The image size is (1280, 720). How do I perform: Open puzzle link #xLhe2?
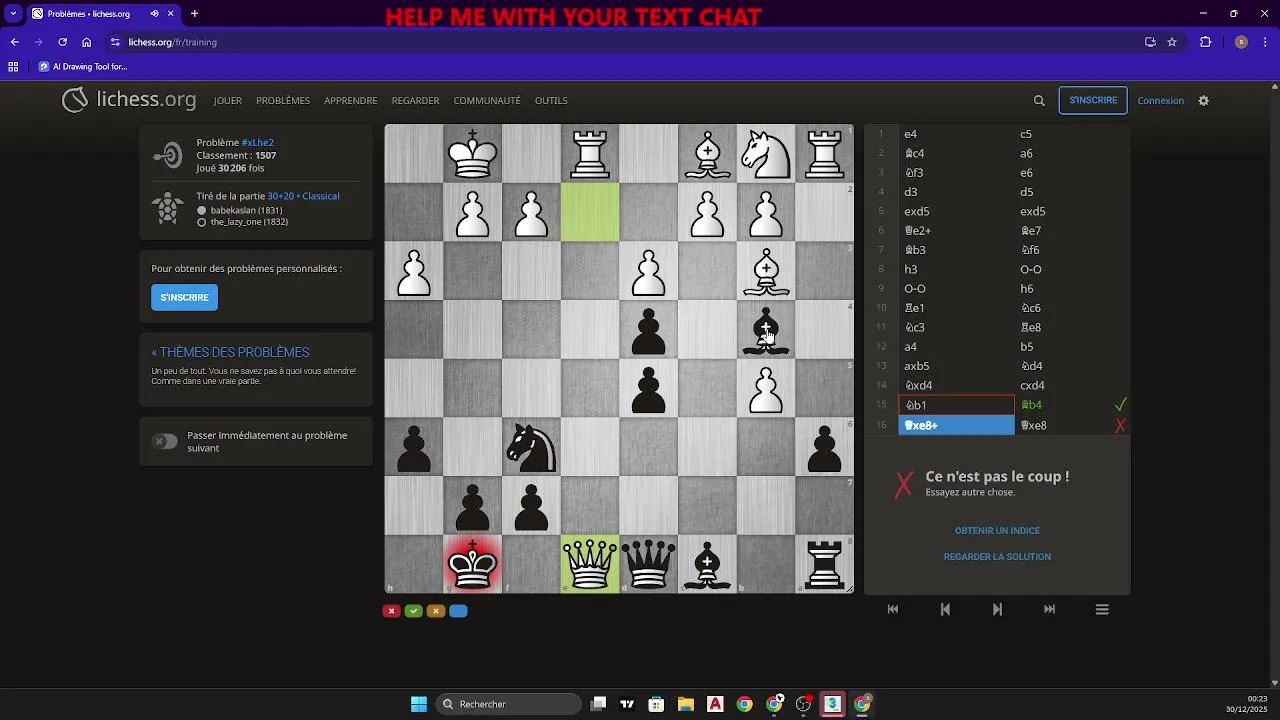(257, 143)
